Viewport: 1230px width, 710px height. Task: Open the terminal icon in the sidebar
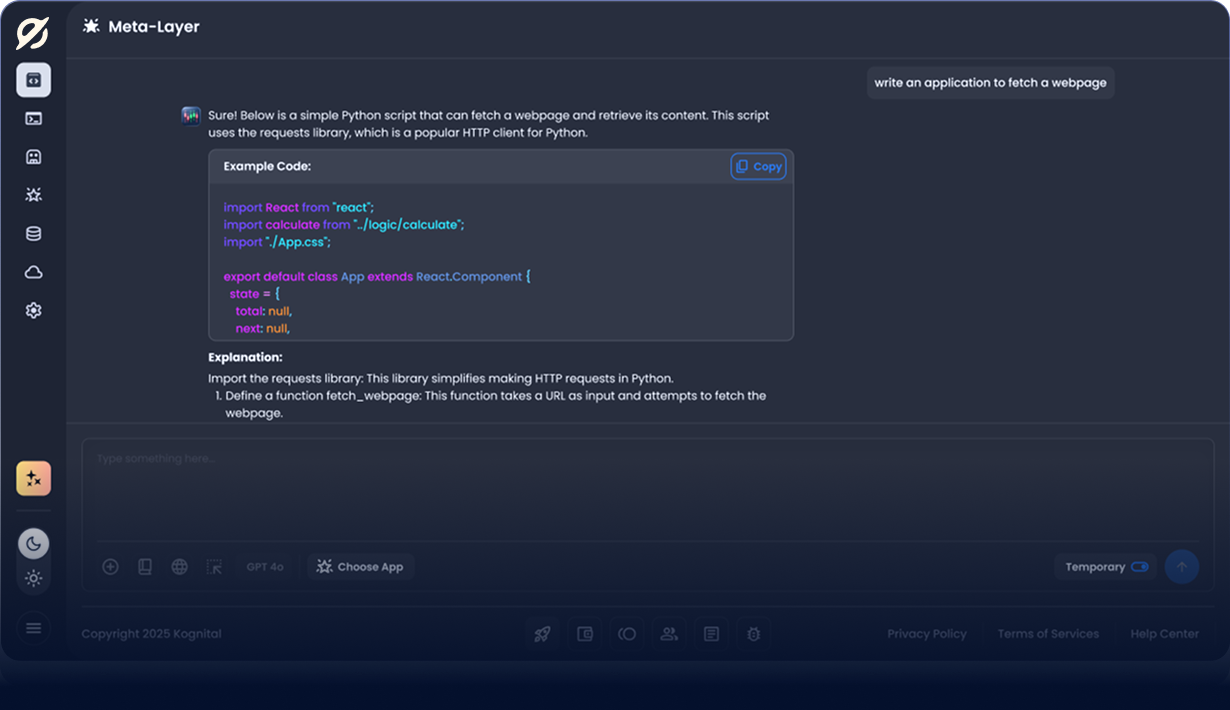[33, 118]
